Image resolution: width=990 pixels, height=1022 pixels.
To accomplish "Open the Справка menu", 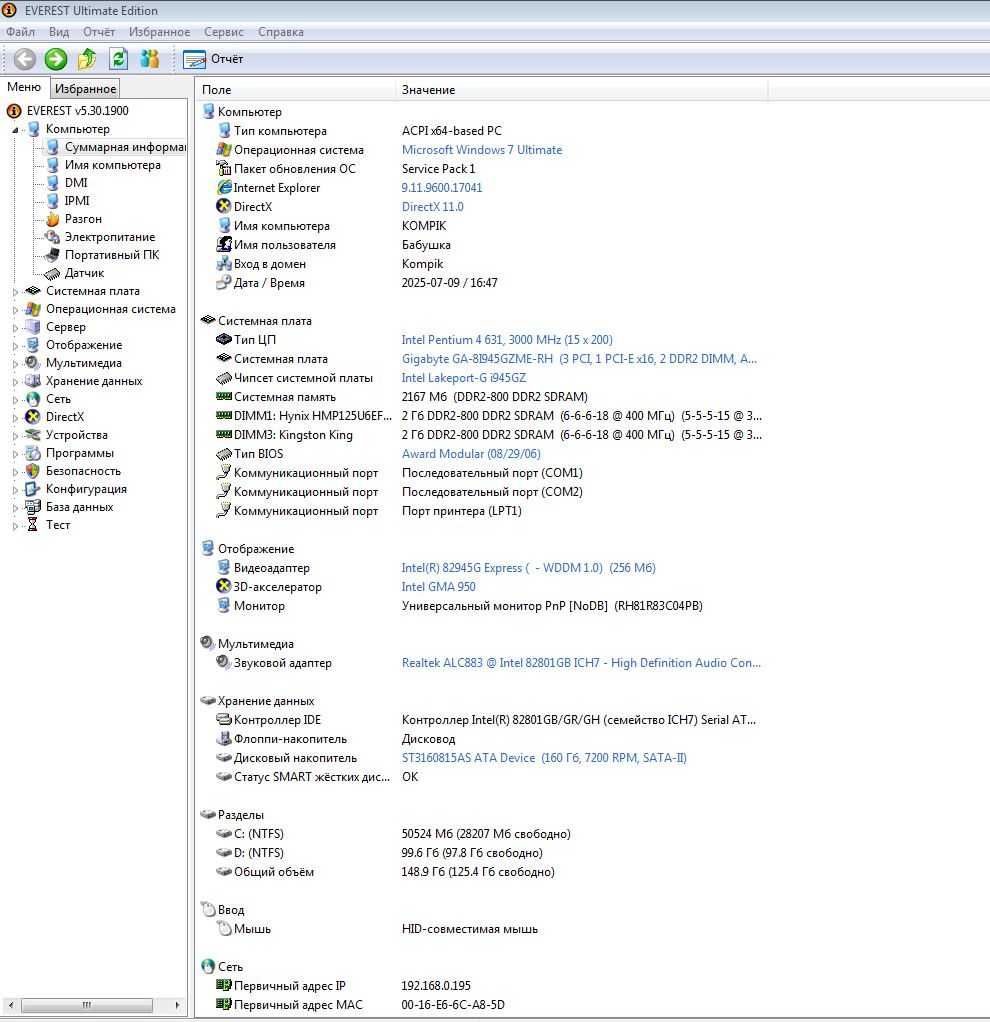I will click(280, 32).
